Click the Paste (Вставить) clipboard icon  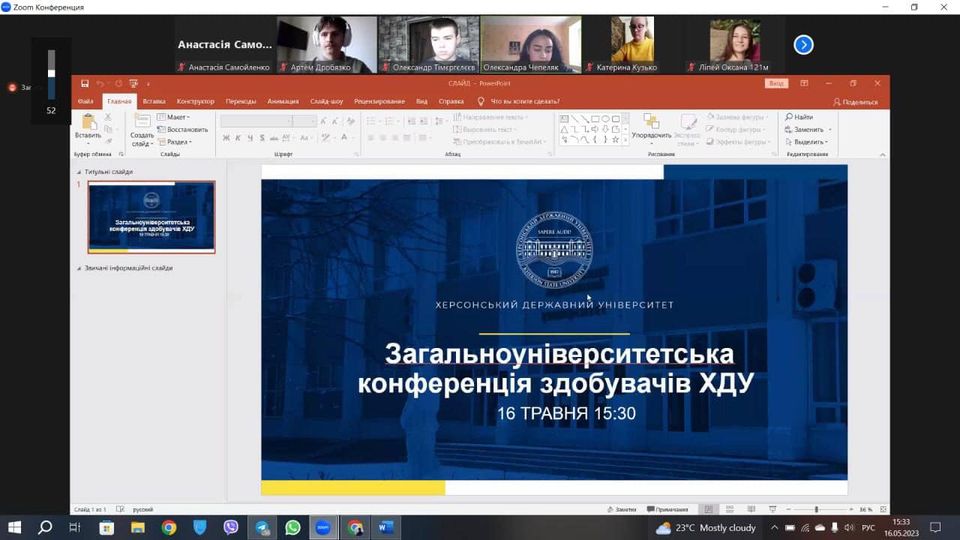(88, 125)
